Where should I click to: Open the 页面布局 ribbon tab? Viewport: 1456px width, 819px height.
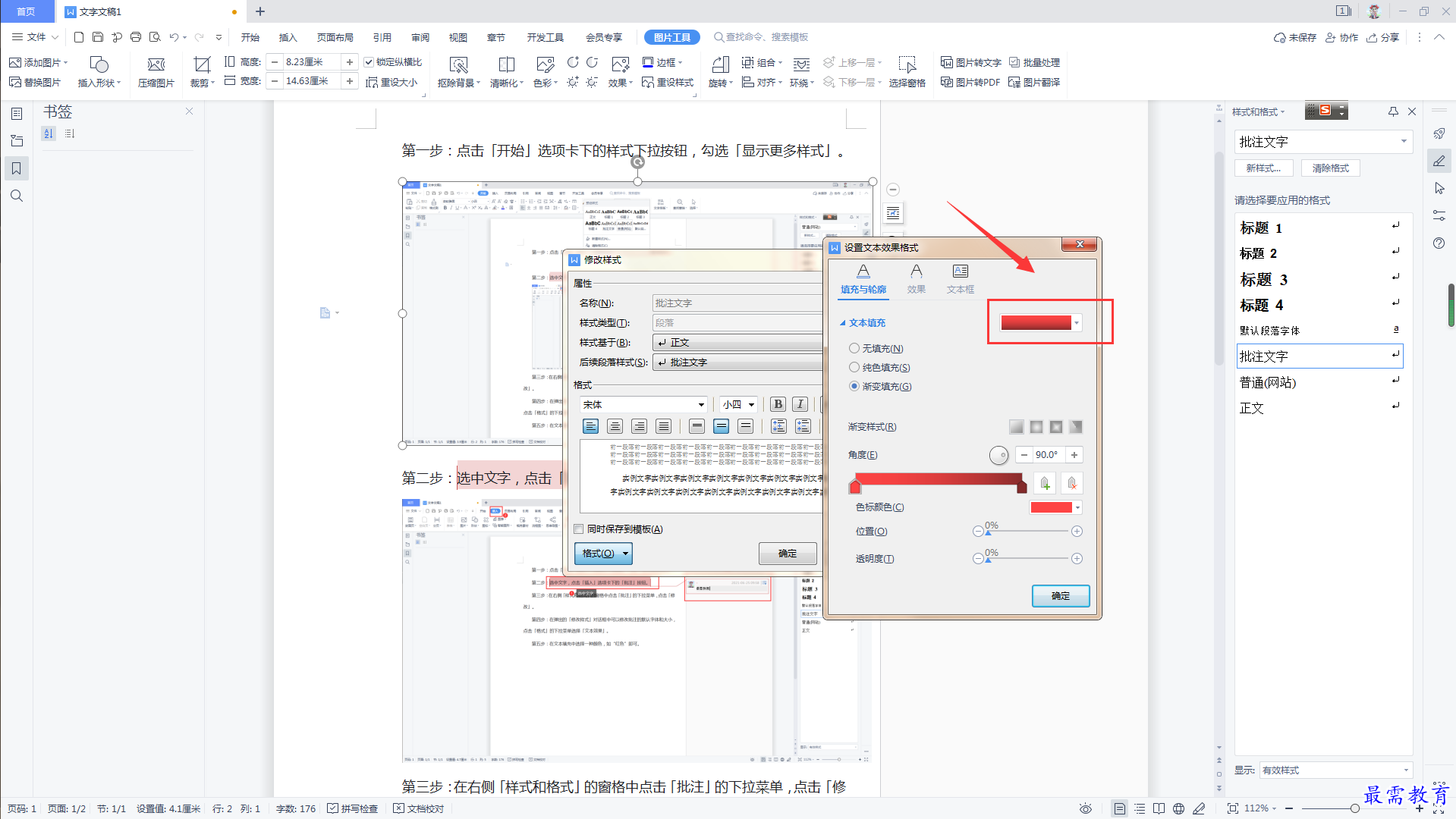[335, 37]
